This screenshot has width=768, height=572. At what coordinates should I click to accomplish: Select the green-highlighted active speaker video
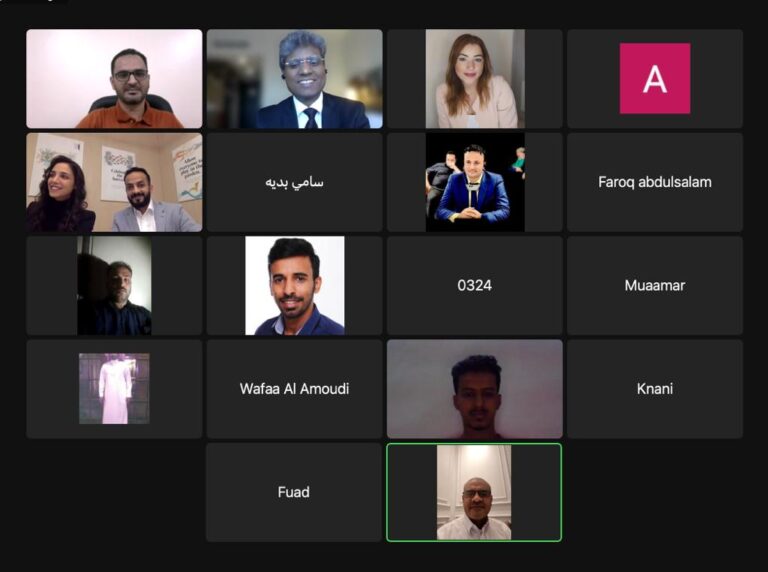coord(474,492)
